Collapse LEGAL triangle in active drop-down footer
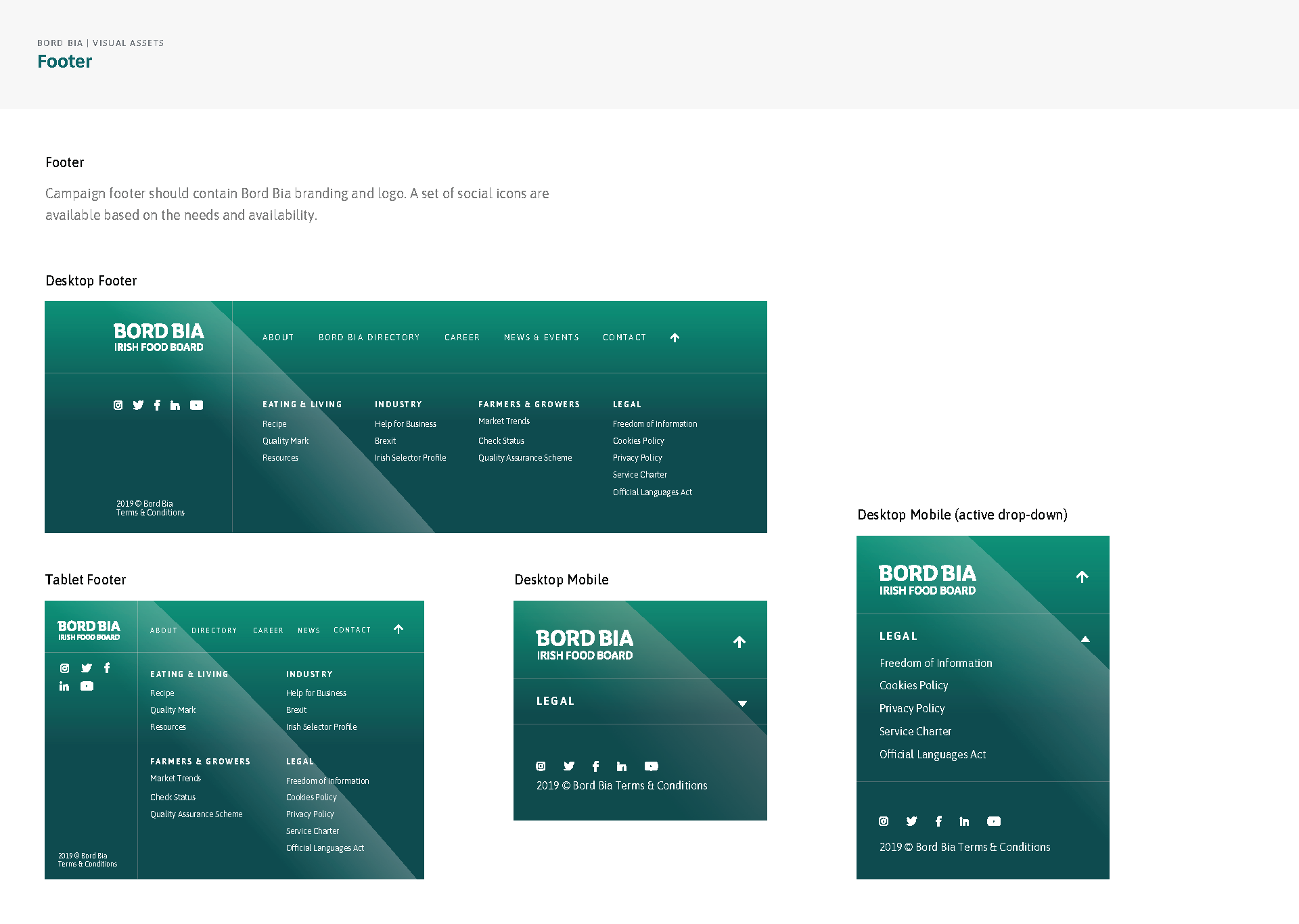The width and height of the screenshot is (1299, 924). [1085, 639]
